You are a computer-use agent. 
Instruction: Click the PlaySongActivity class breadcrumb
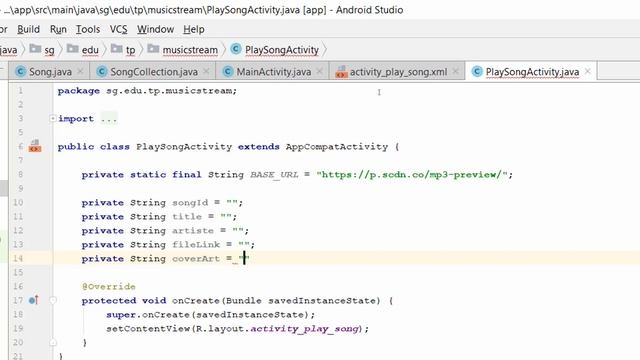282,50
